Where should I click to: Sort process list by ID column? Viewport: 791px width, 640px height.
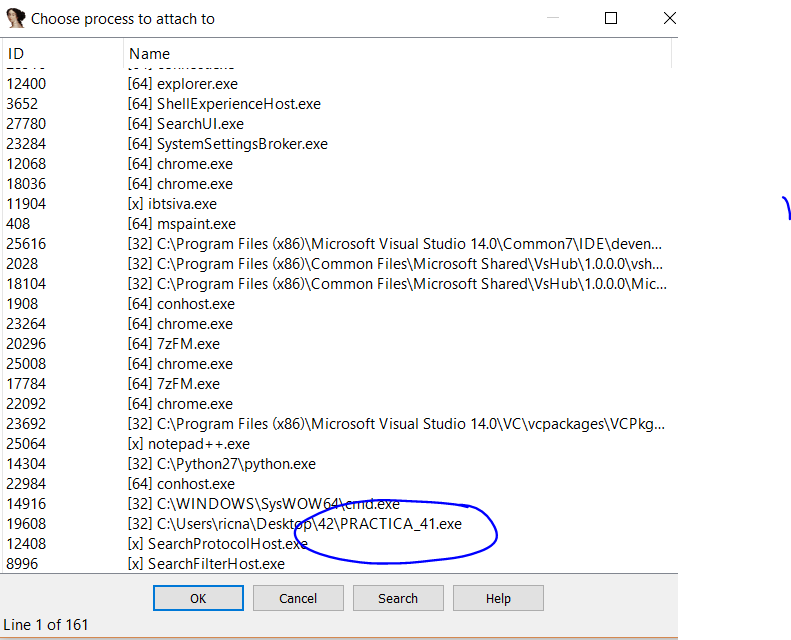(60, 54)
